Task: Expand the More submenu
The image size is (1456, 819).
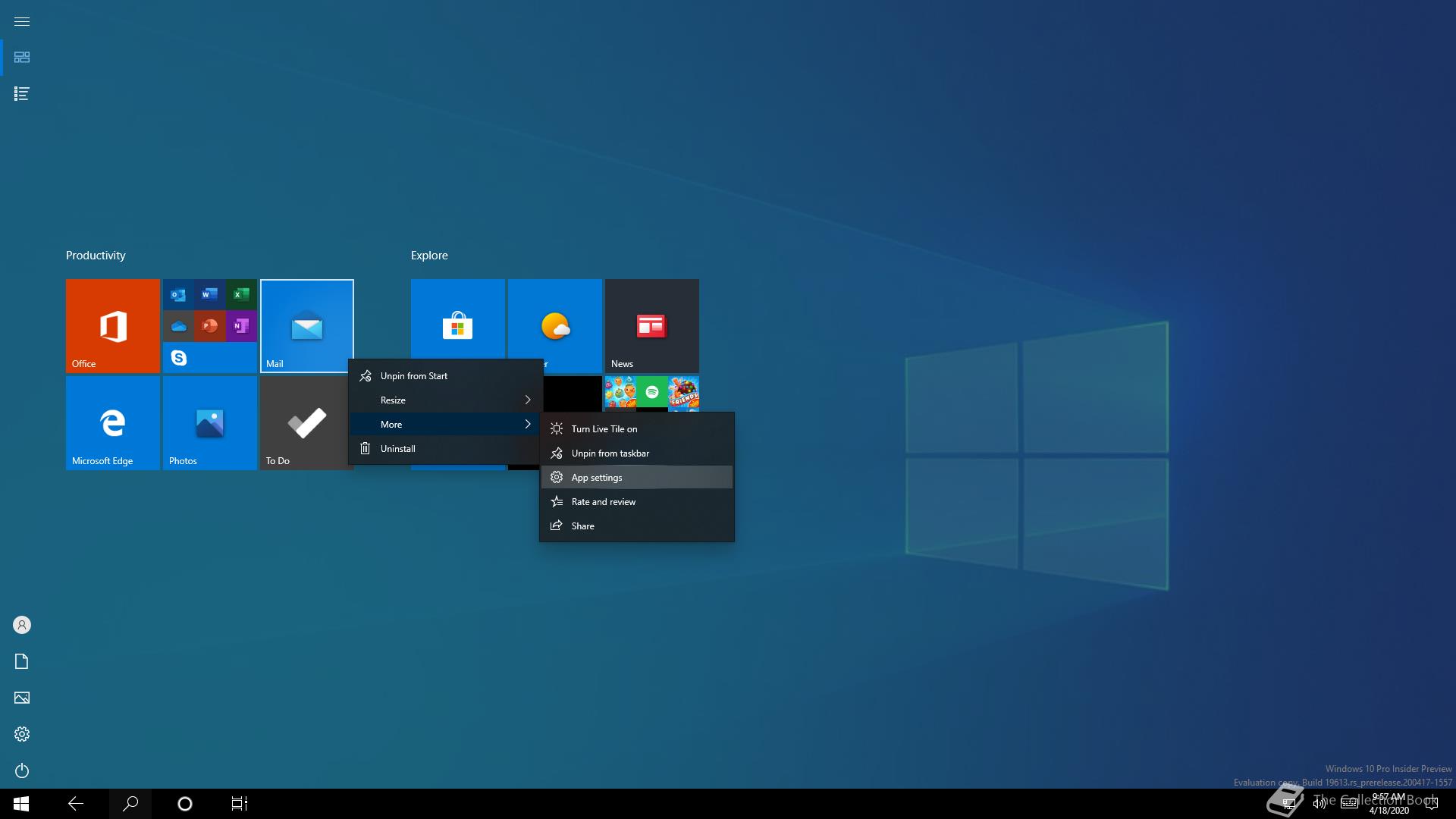Action: [446, 425]
